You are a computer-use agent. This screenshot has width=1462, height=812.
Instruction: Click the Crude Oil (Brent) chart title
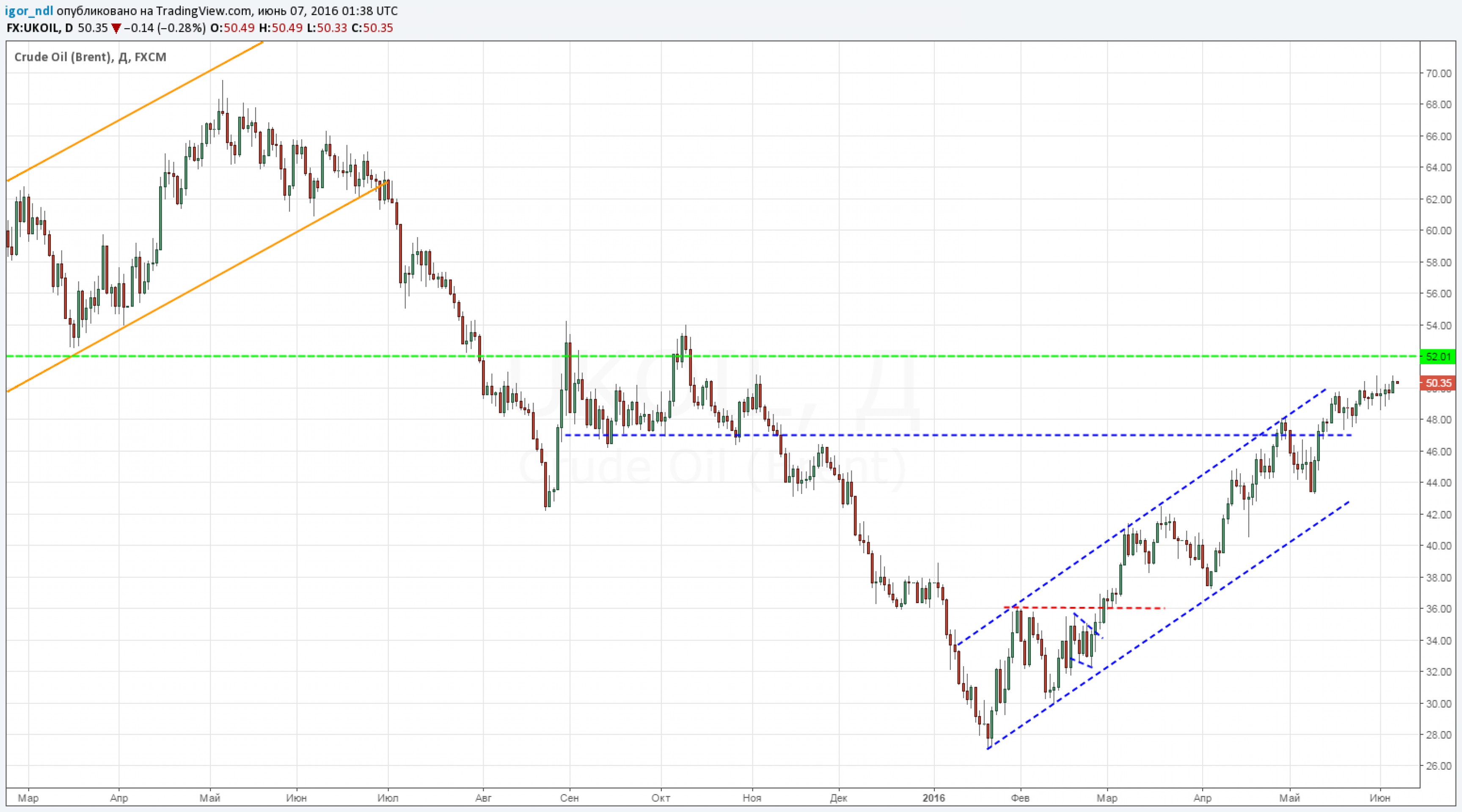click(x=90, y=57)
